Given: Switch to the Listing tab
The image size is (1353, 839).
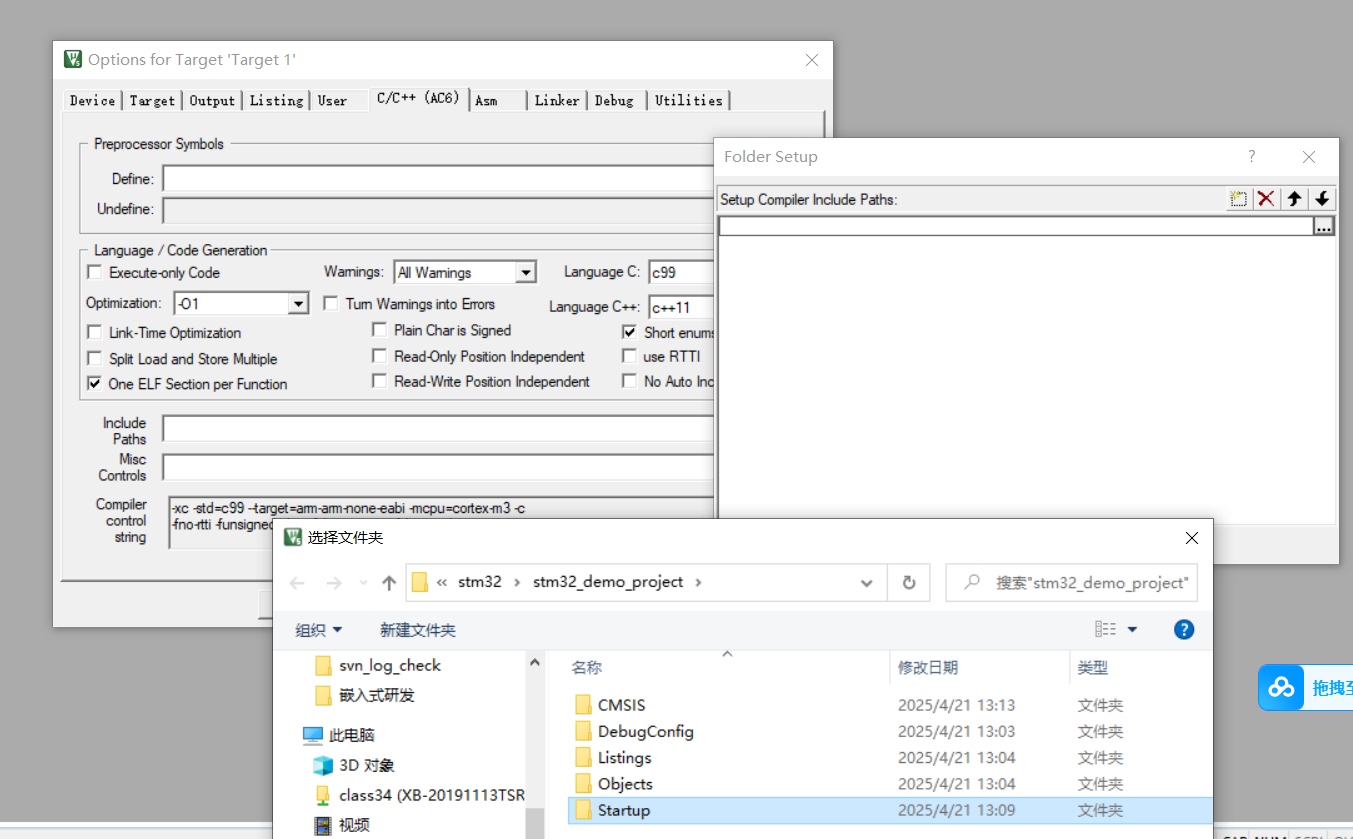Looking at the screenshot, I should (x=276, y=100).
